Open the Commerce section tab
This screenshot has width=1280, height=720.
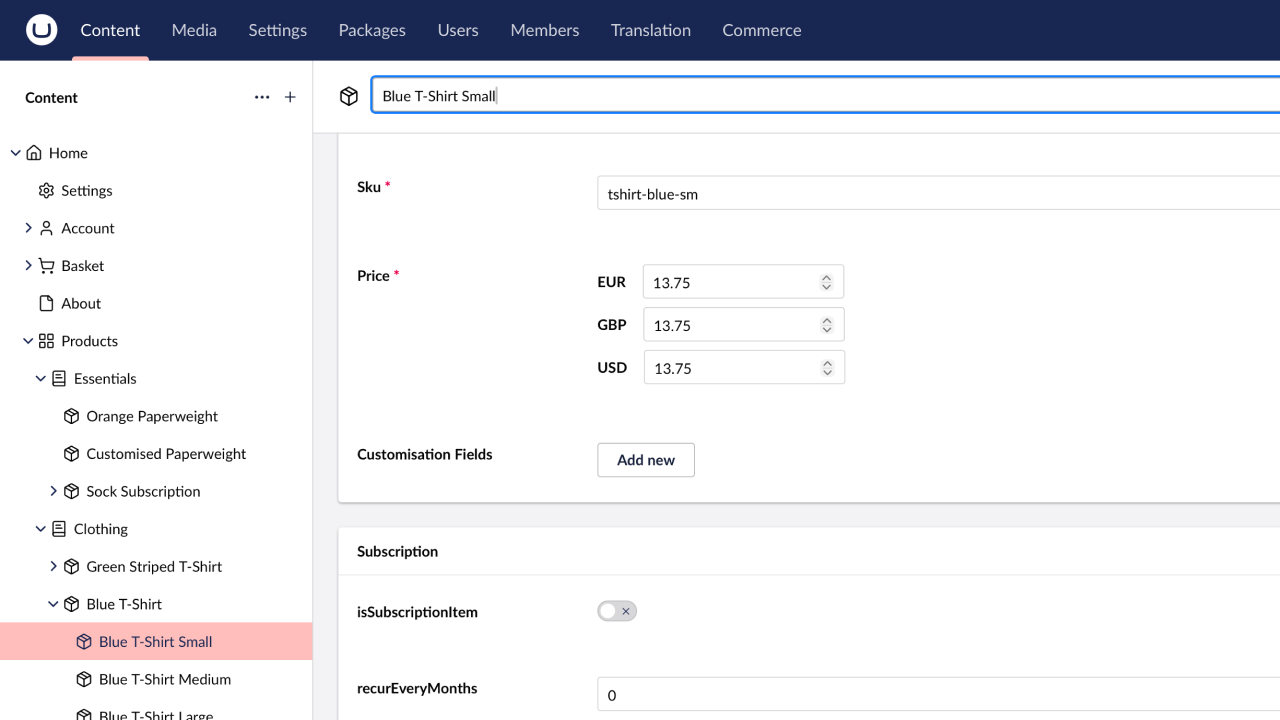[x=761, y=30]
